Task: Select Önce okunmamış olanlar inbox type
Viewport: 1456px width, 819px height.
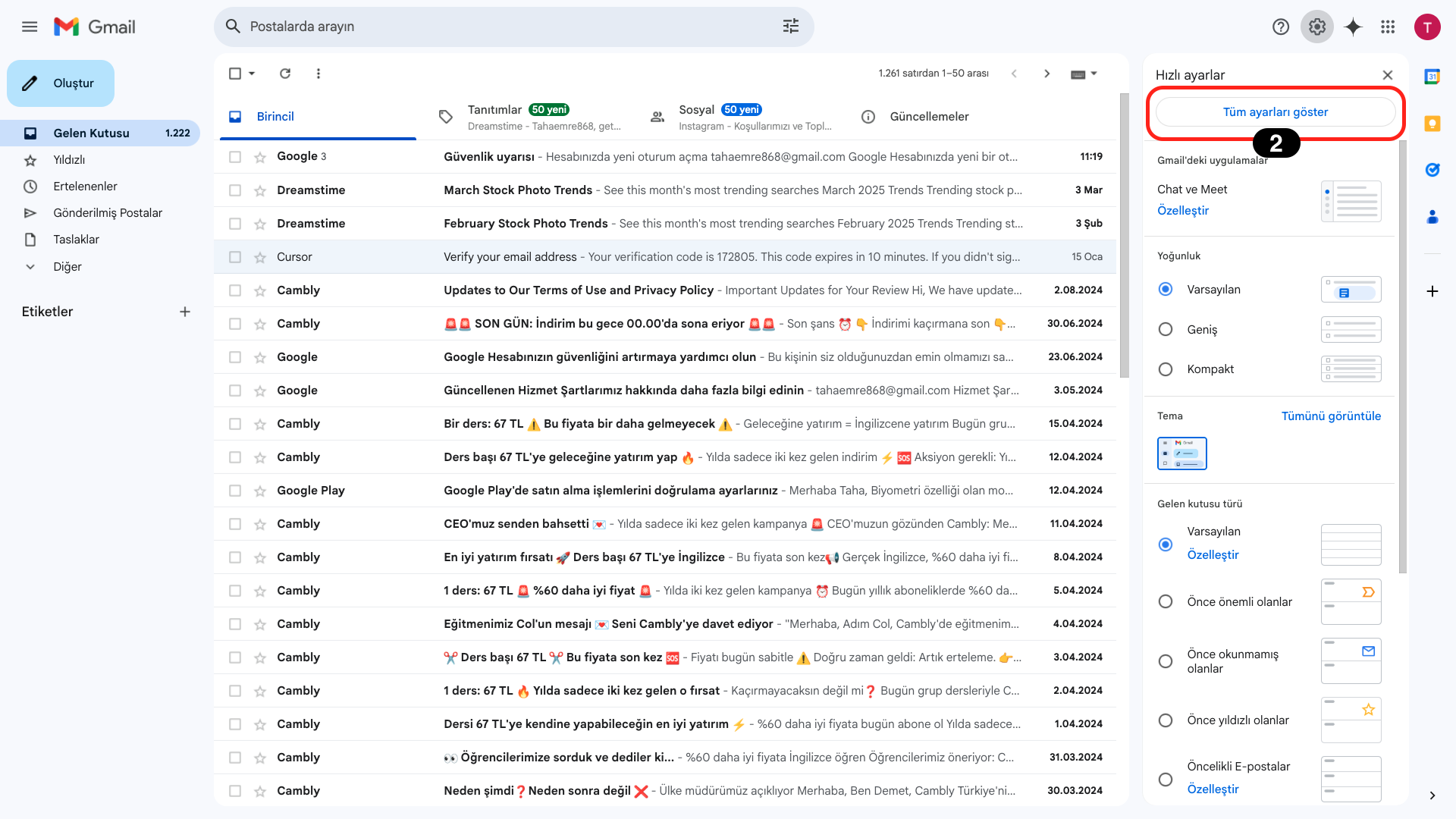Action: tap(1166, 661)
